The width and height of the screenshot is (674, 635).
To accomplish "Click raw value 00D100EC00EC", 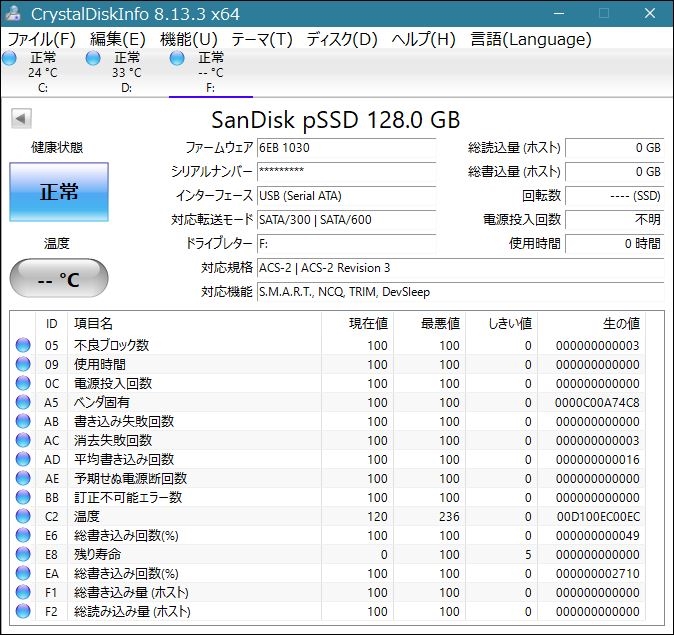I will click(x=598, y=517).
